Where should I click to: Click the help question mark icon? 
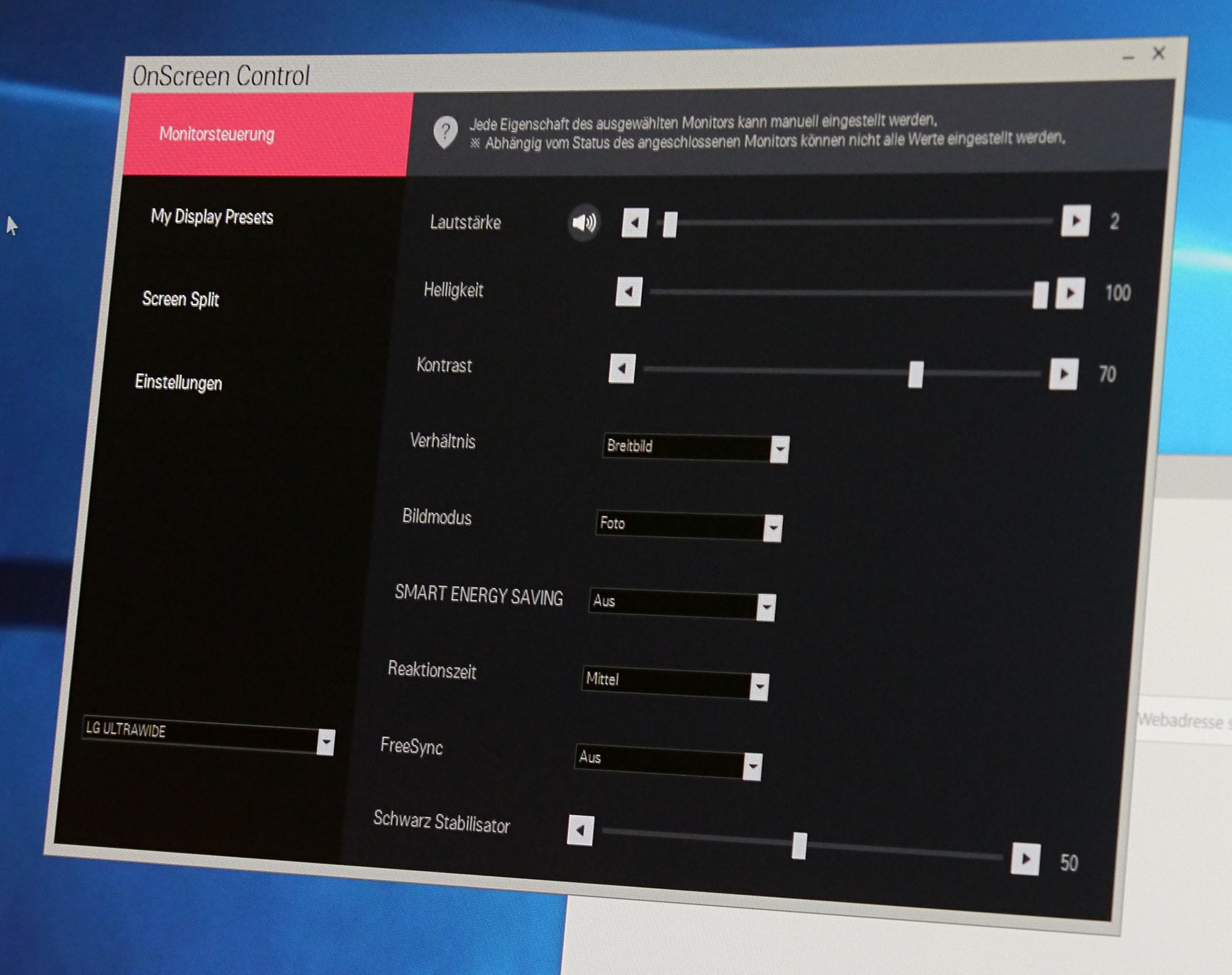pos(446,131)
